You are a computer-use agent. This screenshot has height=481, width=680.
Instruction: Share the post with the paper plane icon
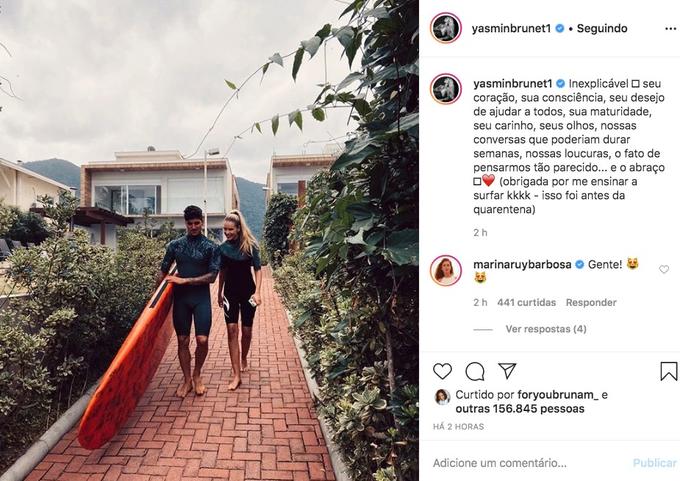pyautogui.click(x=507, y=371)
